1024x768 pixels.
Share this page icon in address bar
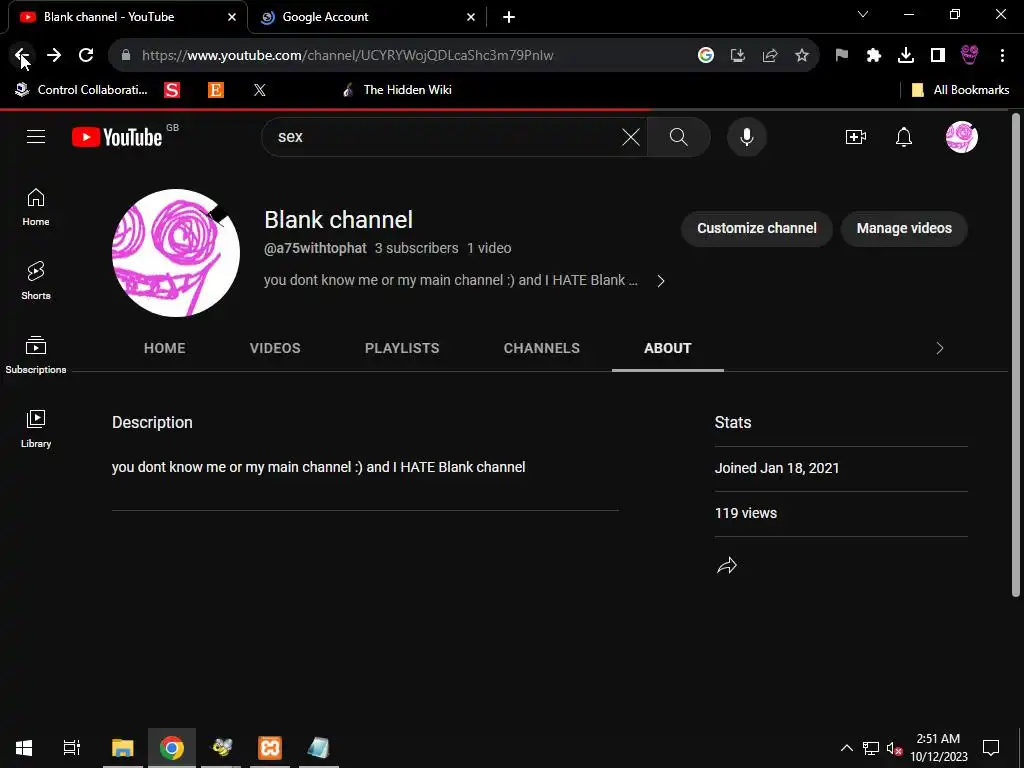770,56
